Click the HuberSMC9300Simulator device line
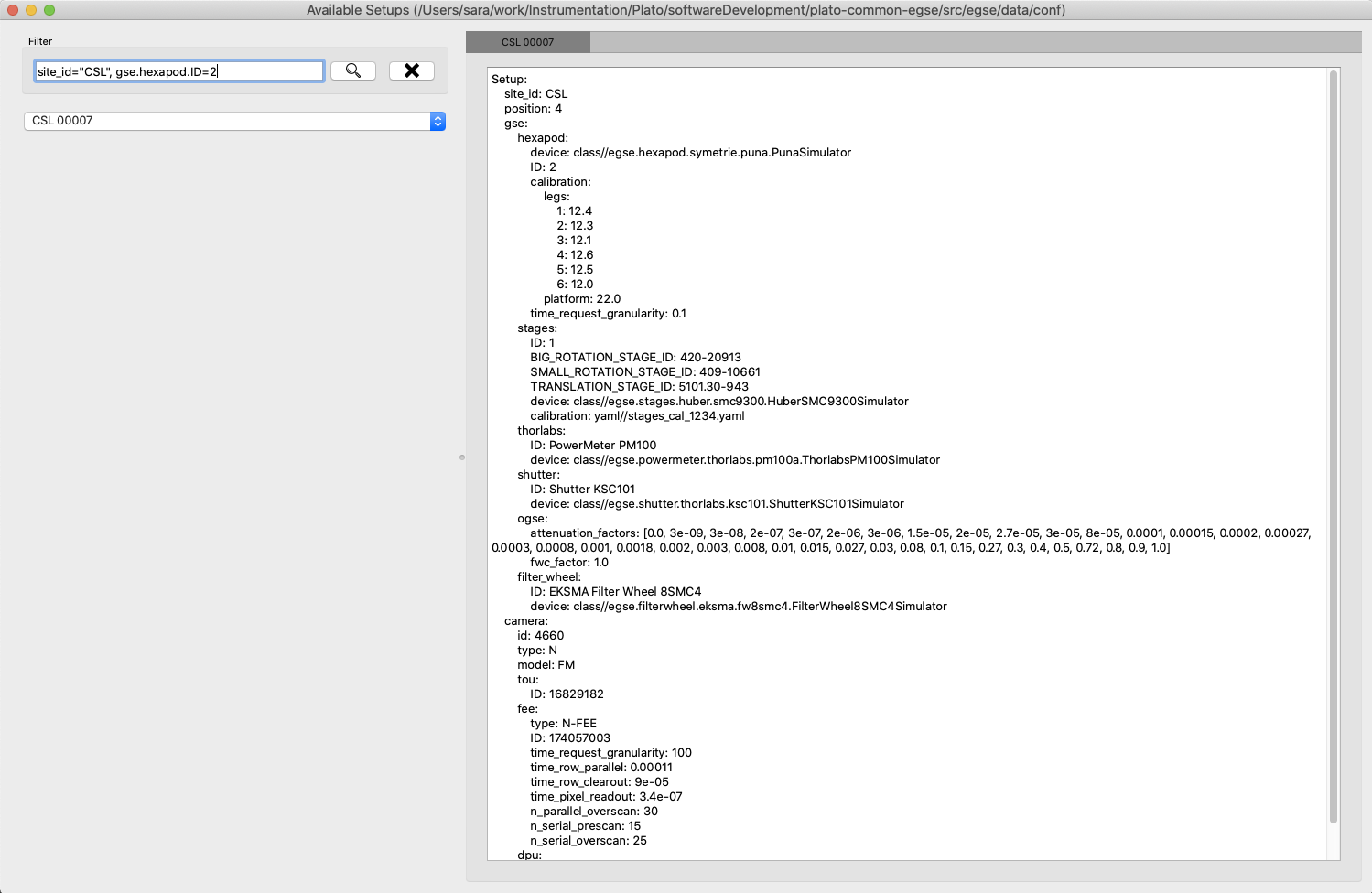Image resolution: width=1372 pixels, height=893 pixels. click(x=719, y=402)
